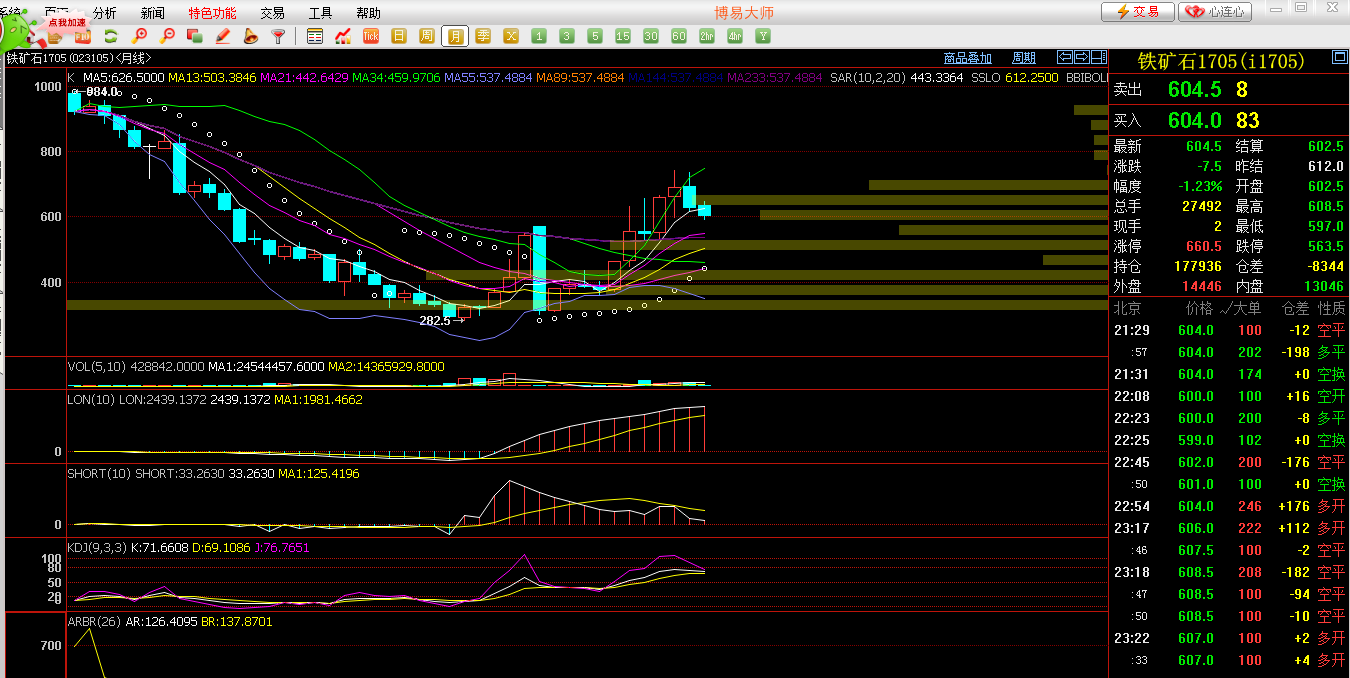The height and width of the screenshot is (678, 1350).
Task: Click the orange X period button
Action: [x=511, y=36]
